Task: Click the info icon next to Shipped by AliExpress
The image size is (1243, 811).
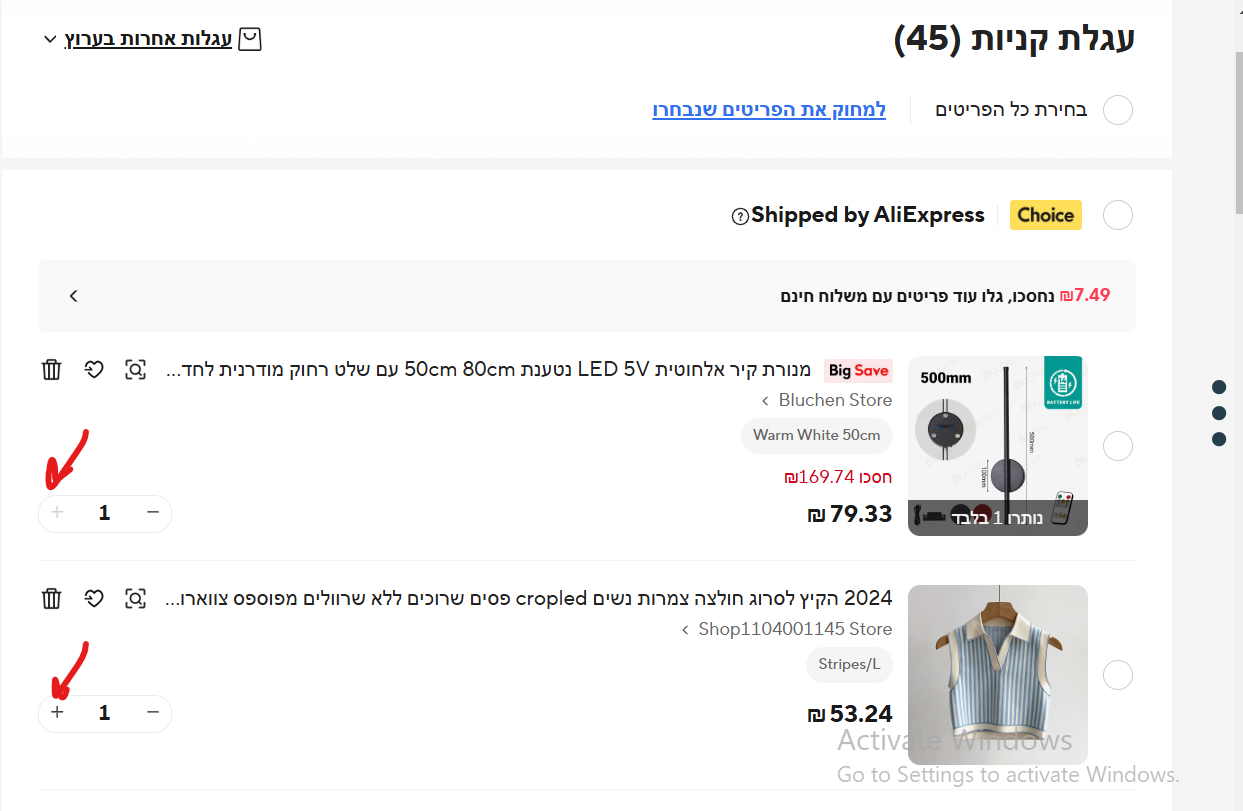Action: point(740,216)
